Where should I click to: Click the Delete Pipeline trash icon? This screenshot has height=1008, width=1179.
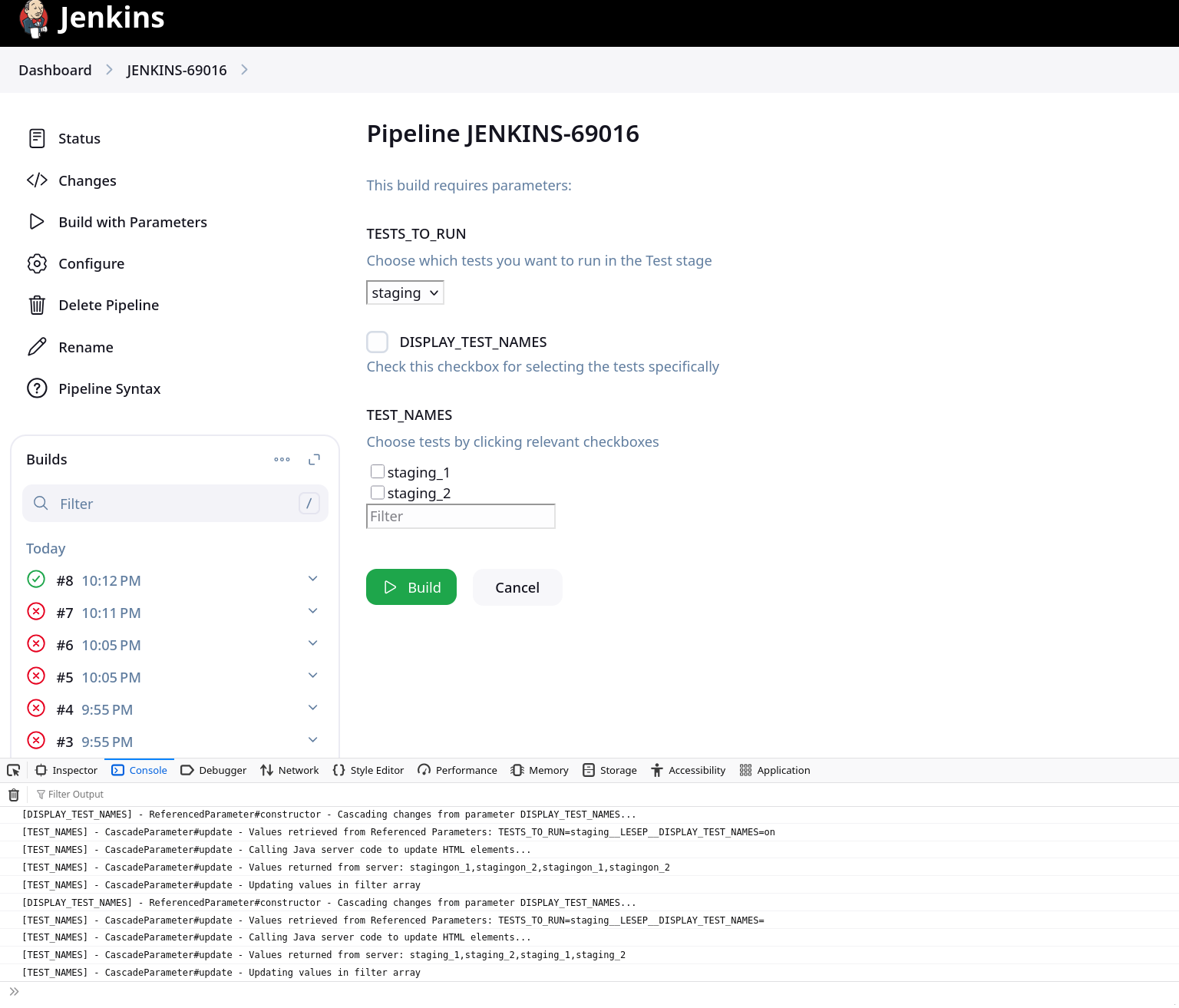click(37, 306)
